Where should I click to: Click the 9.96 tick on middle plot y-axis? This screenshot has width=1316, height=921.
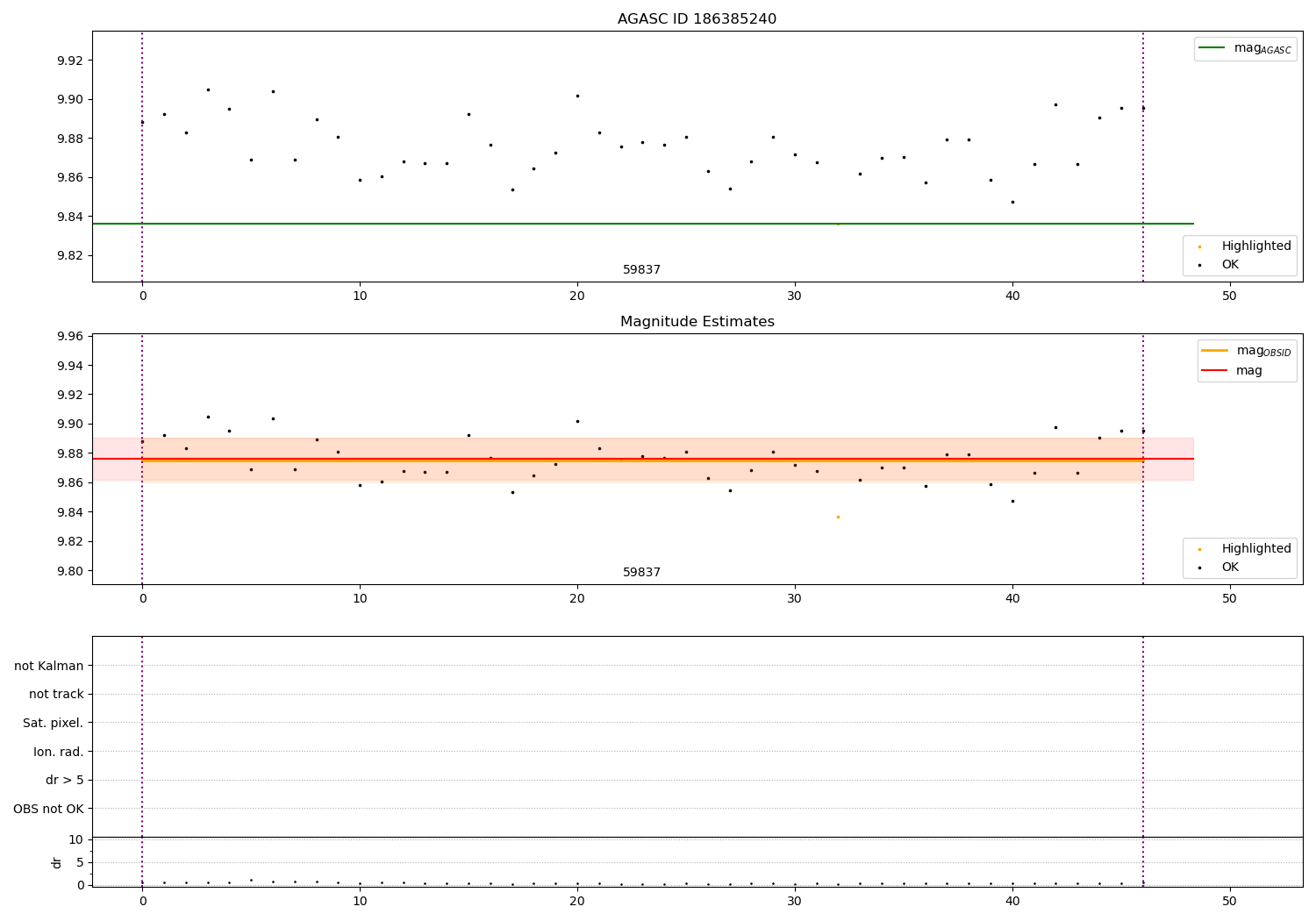pos(68,337)
